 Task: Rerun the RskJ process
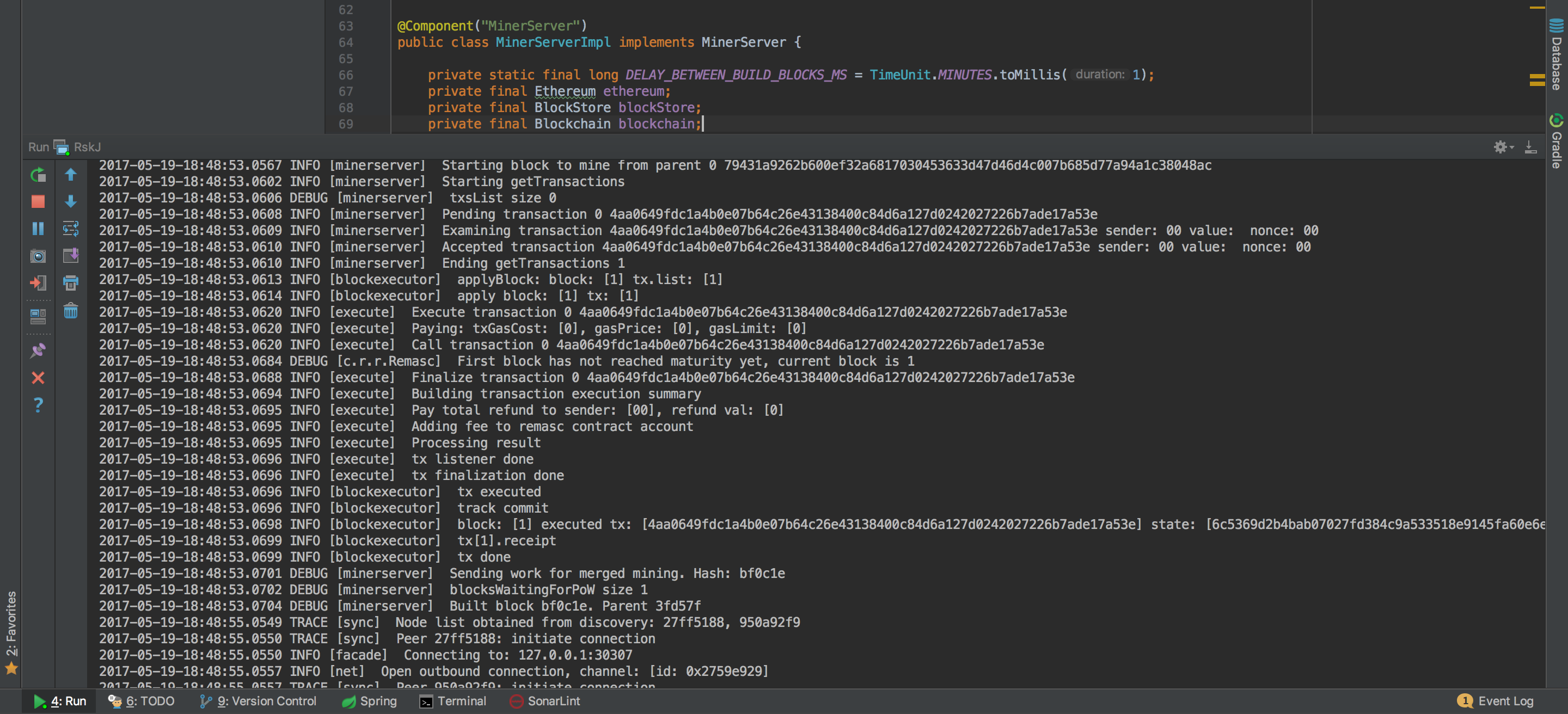tap(38, 175)
